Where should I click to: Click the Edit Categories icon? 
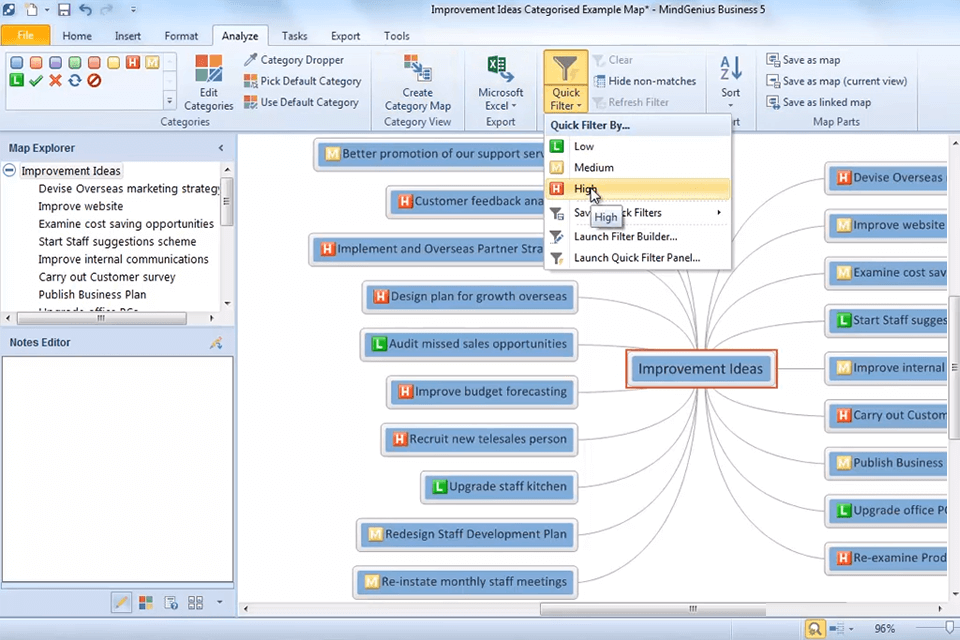coord(208,82)
